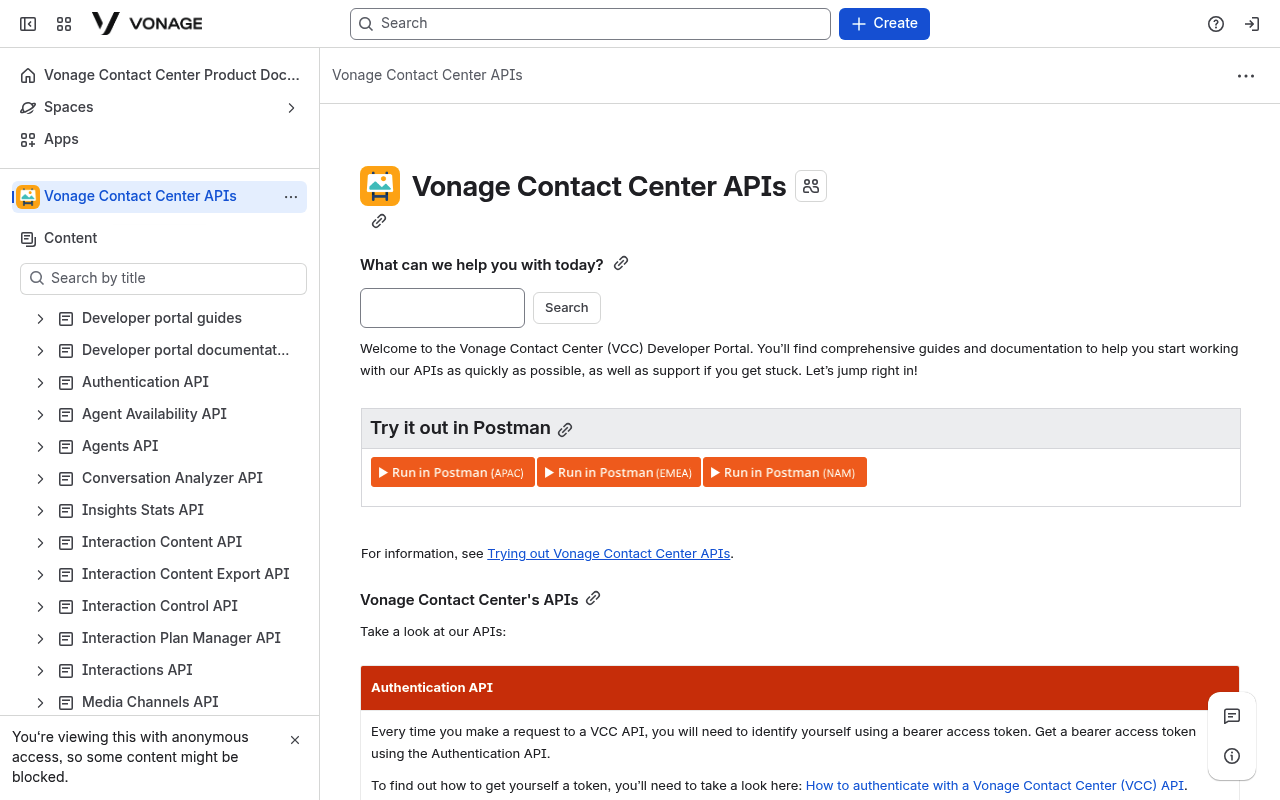Viewport: 1280px width, 800px height.
Task: Open 'How to authenticate with a VCC API' link
Action: click(x=995, y=785)
